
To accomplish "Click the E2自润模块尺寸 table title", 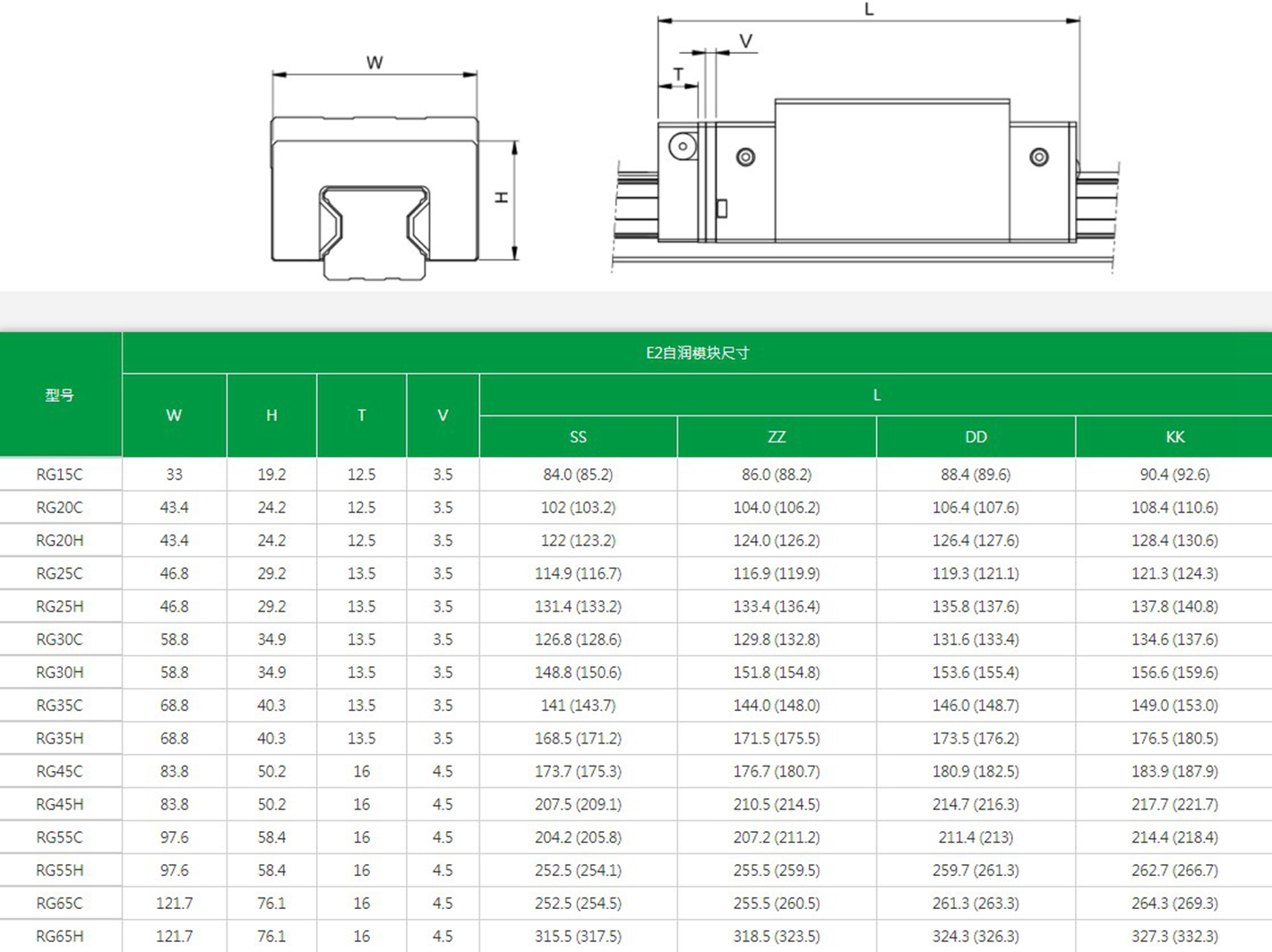I will (x=697, y=353).
